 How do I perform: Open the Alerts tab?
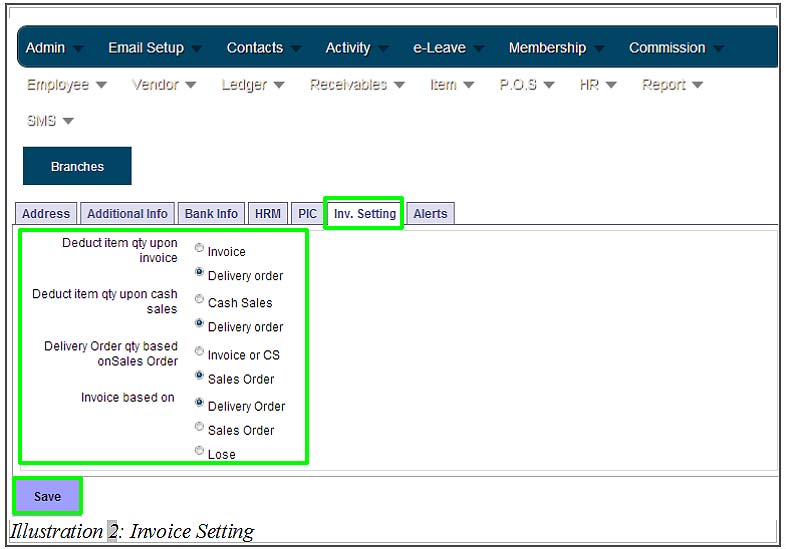click(430, 214)
